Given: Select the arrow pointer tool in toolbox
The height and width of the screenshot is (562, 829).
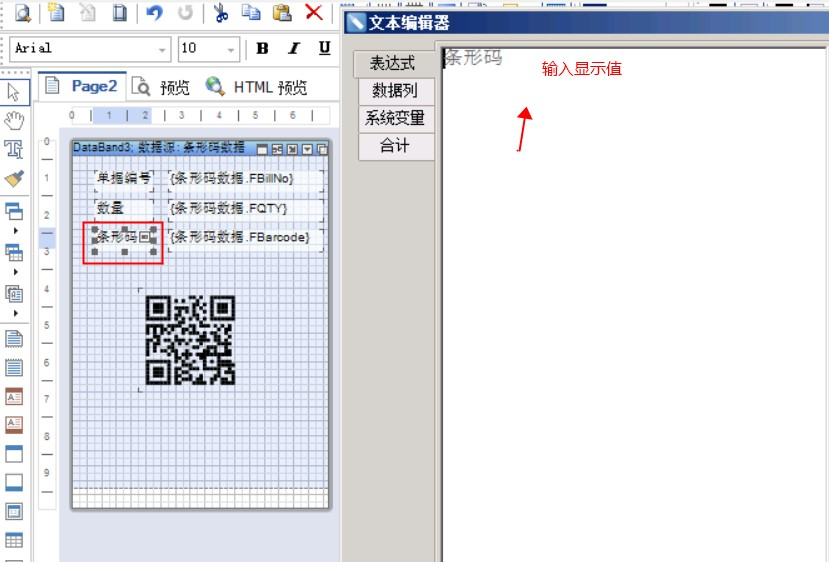Looking at the screenshot, I should click(14, 92).
